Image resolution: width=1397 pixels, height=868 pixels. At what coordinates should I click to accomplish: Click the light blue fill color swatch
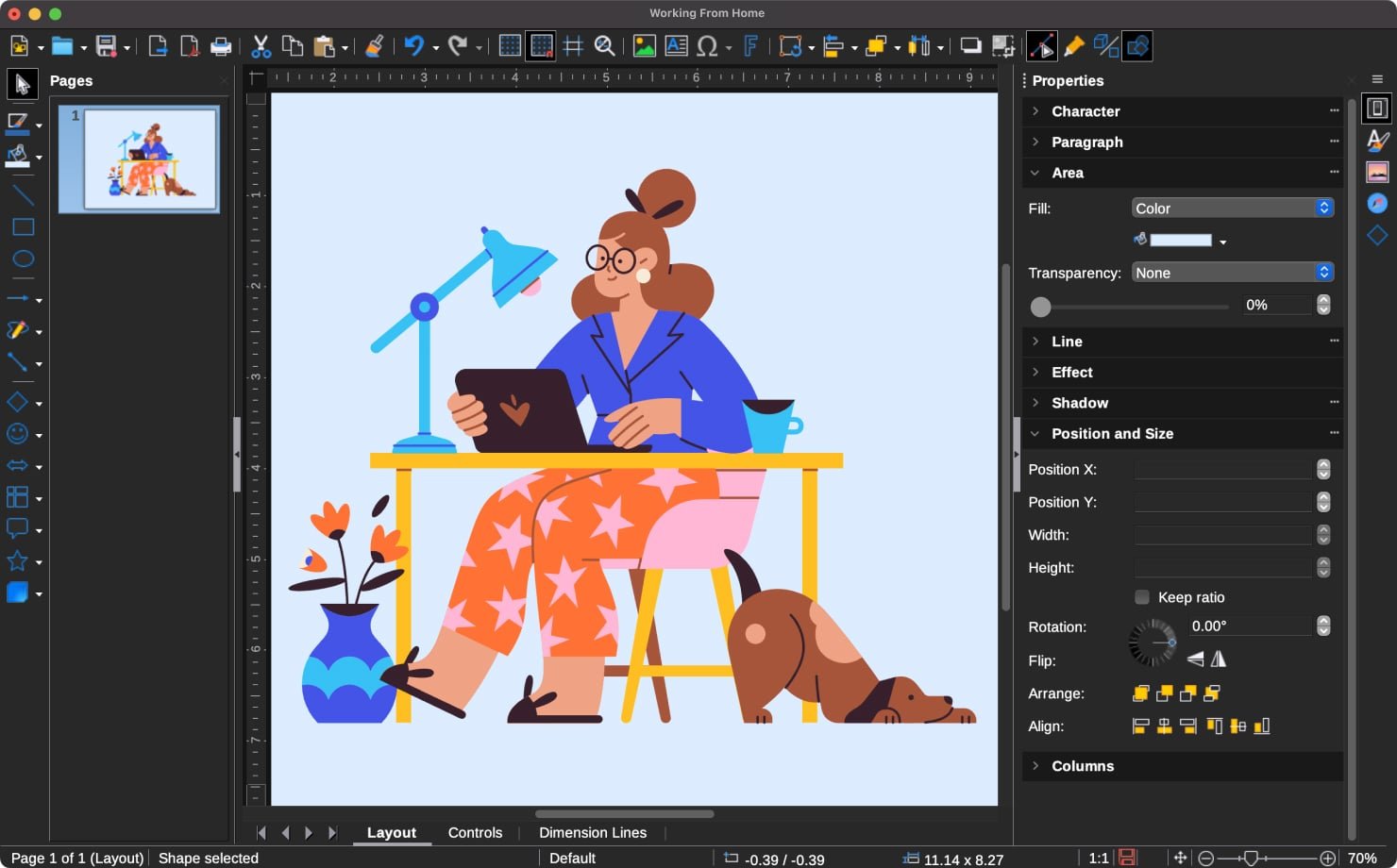(1180, 241)
